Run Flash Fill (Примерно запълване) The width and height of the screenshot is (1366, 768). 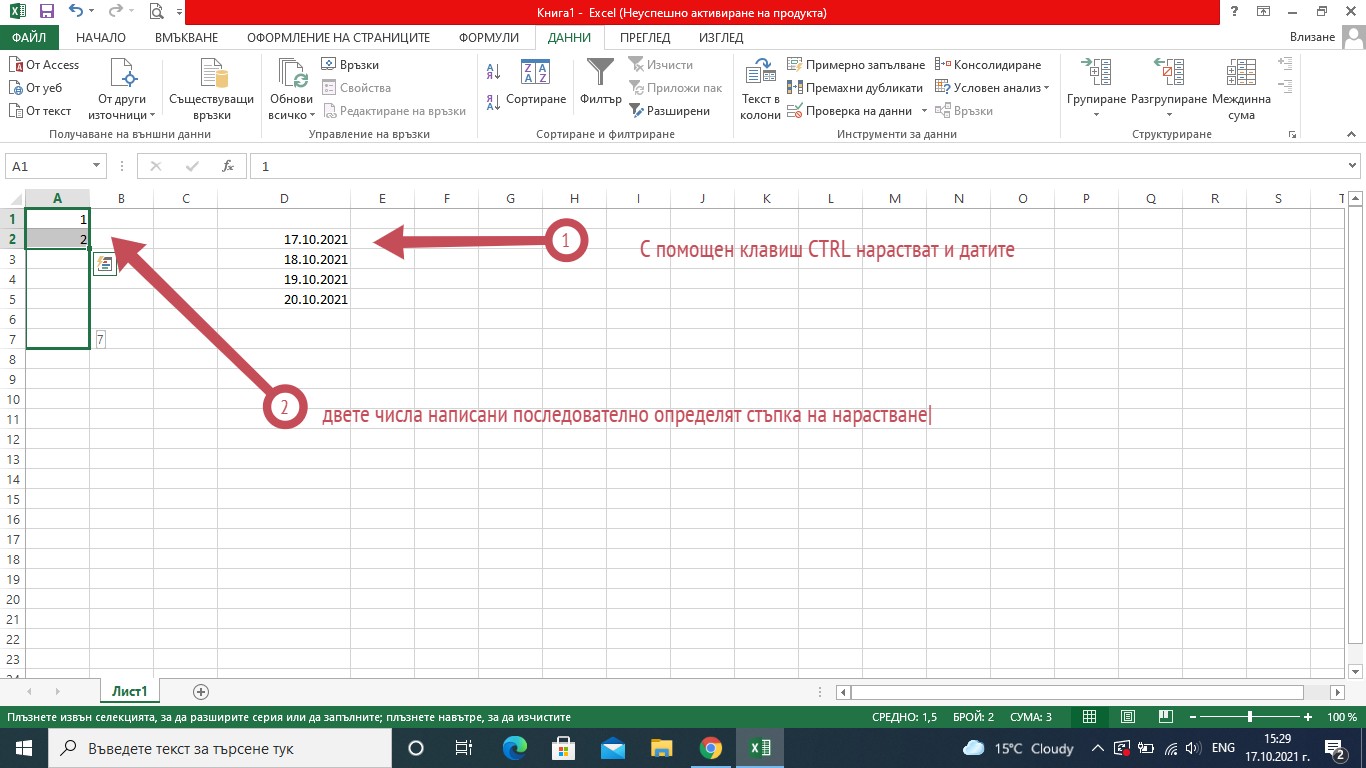point(856,64)
